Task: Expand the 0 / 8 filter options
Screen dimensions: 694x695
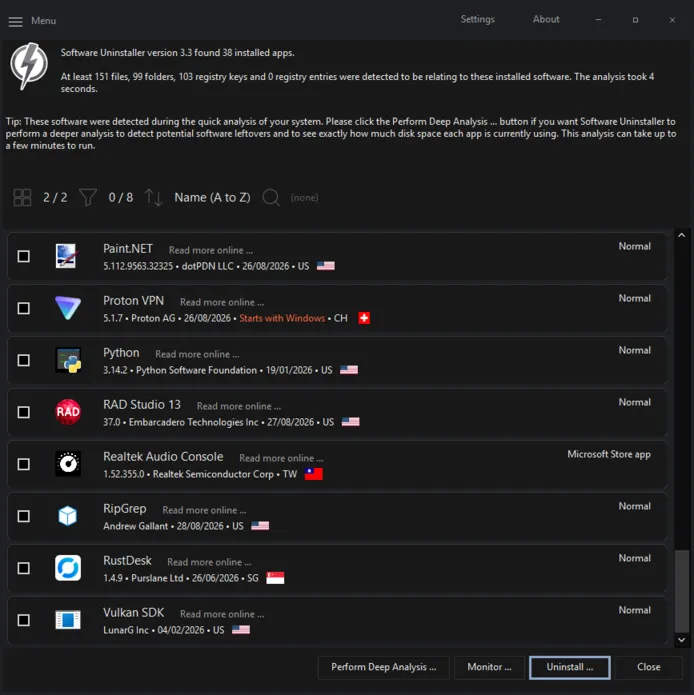Action: click(121, 198)
